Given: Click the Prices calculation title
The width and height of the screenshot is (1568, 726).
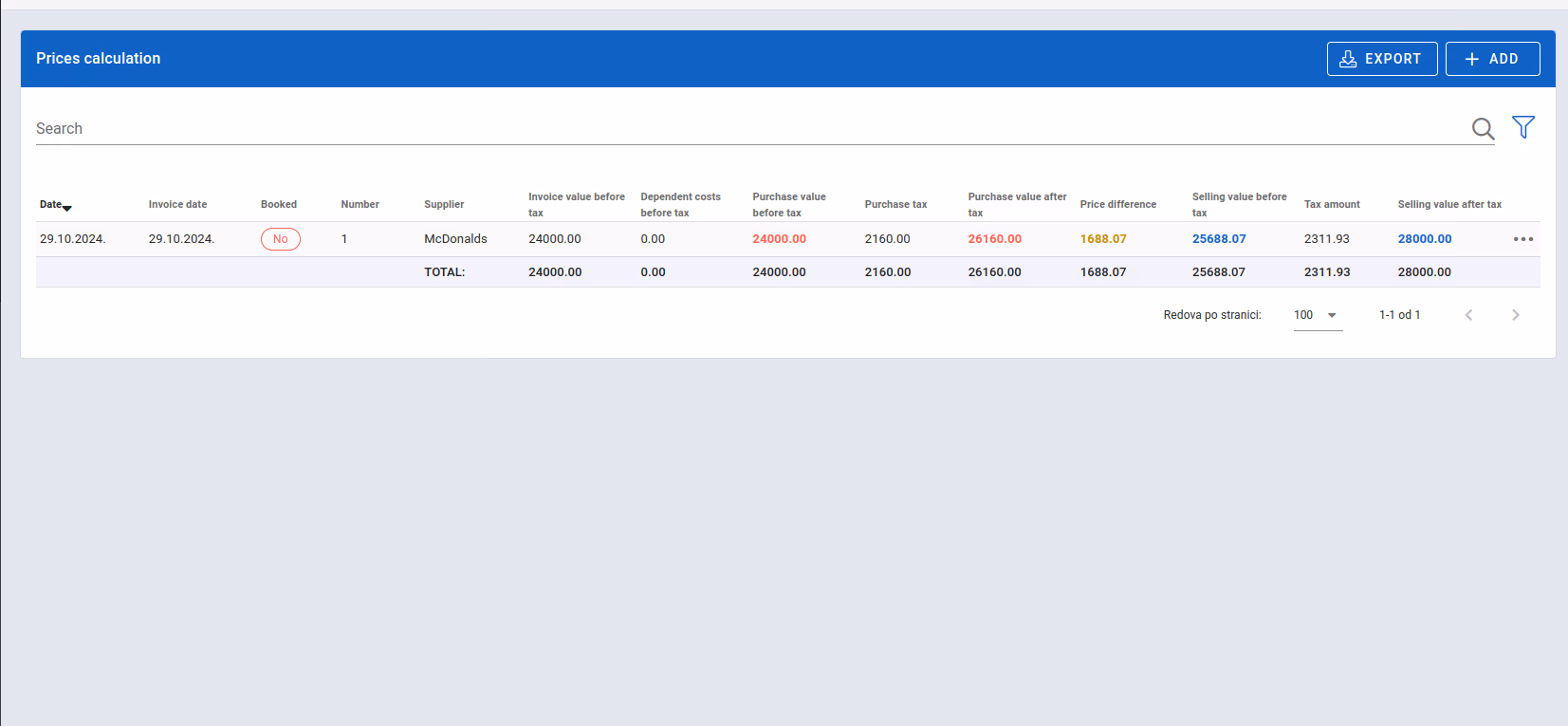Looking at the screenshot, I should pyautogui.click(x=99, y=59).
